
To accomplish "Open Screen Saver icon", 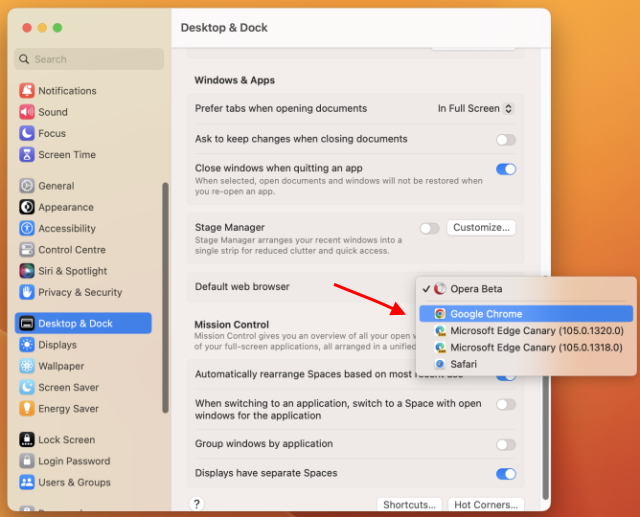I will (x=27, y=387).
